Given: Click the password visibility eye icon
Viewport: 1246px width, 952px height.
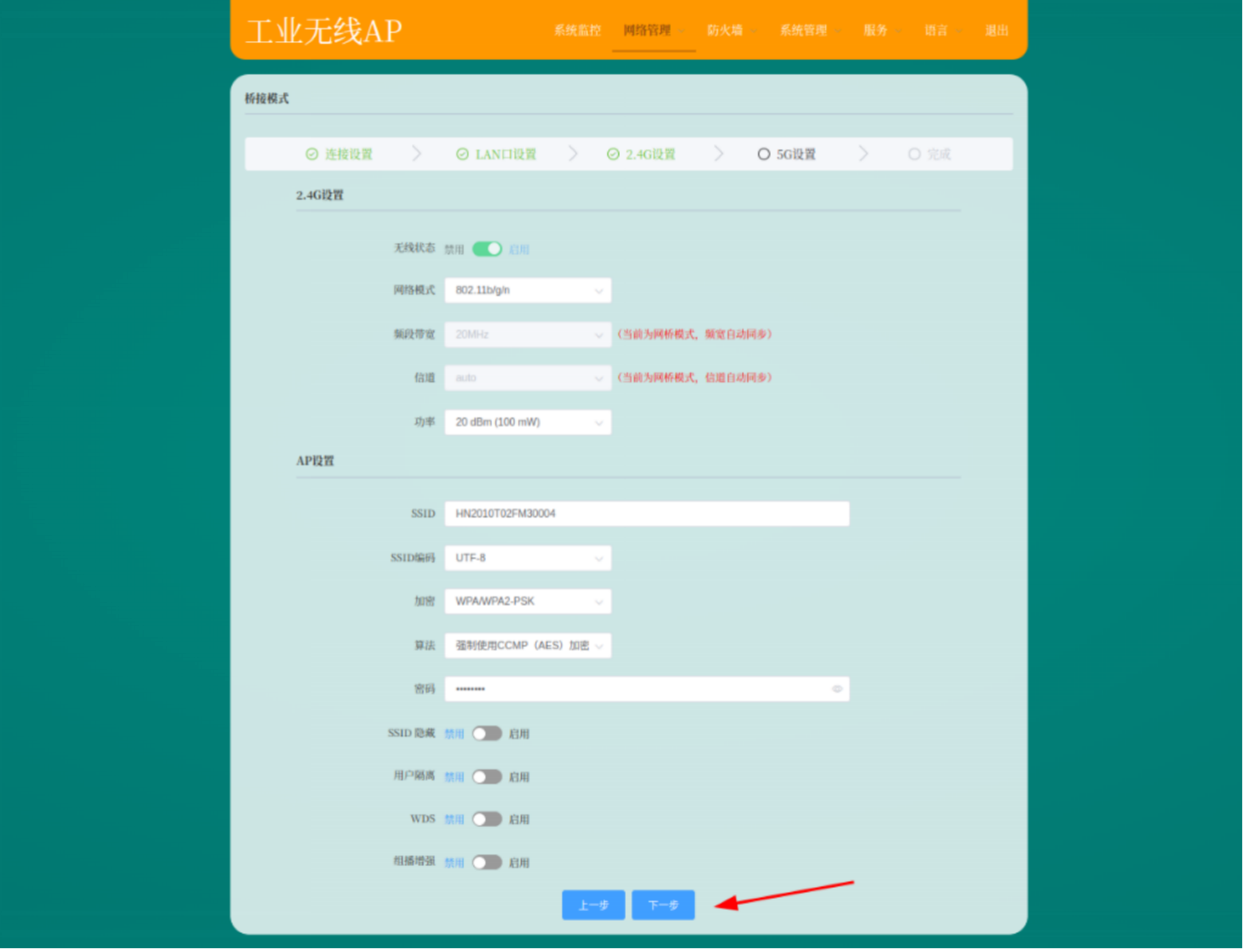Looking at the screenshot, I should (837, 689).
